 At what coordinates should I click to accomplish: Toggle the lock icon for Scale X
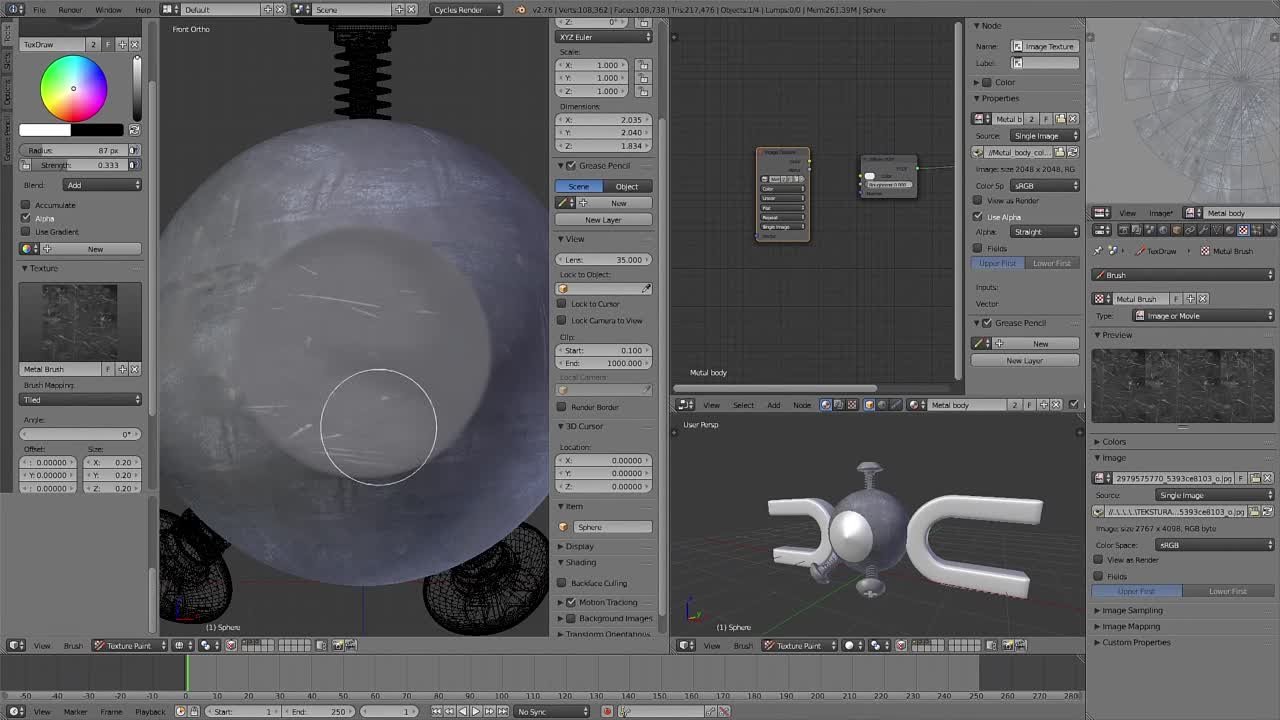pos(643,65)
